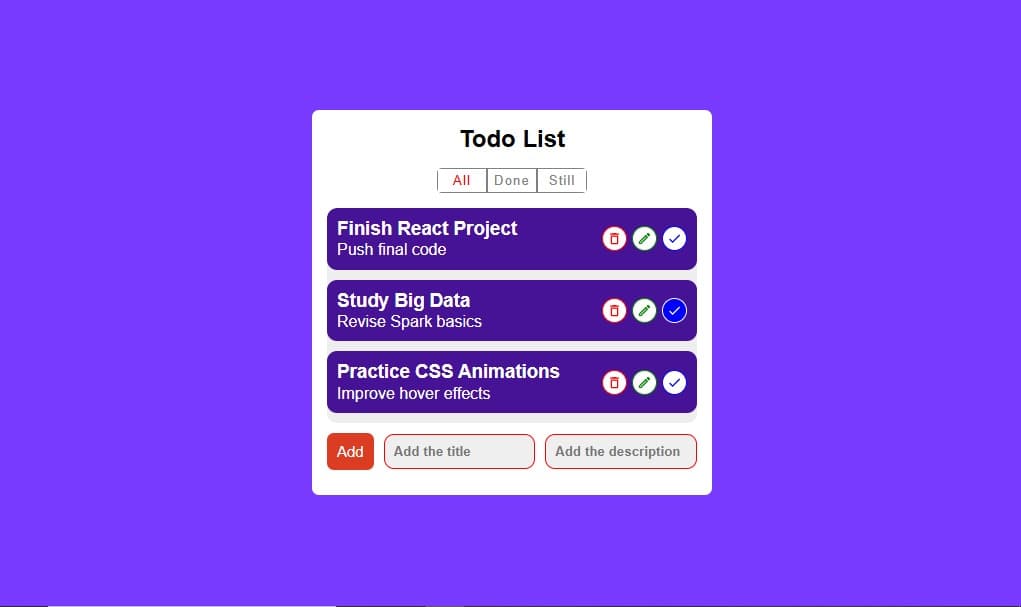Select the Still filter tab

(x=561, y=180)
